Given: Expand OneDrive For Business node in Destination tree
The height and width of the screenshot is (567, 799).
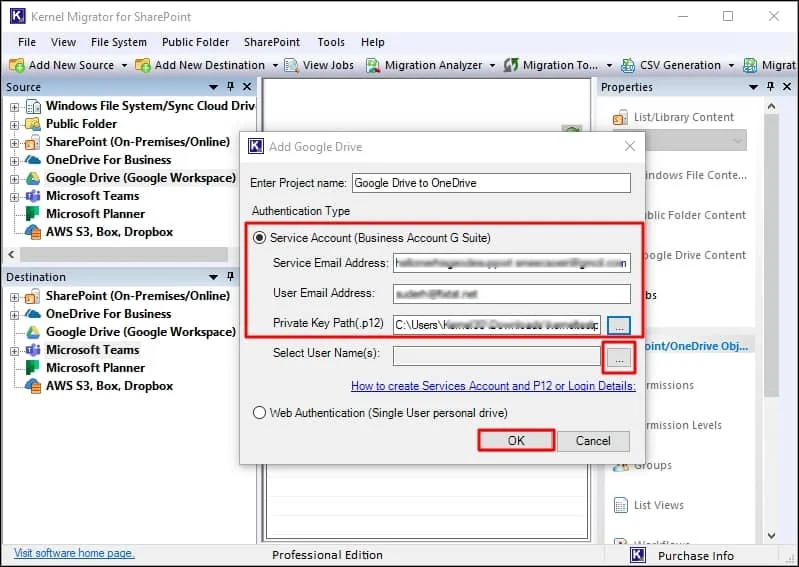Looking at the screenshot, I should click(15, 315).
